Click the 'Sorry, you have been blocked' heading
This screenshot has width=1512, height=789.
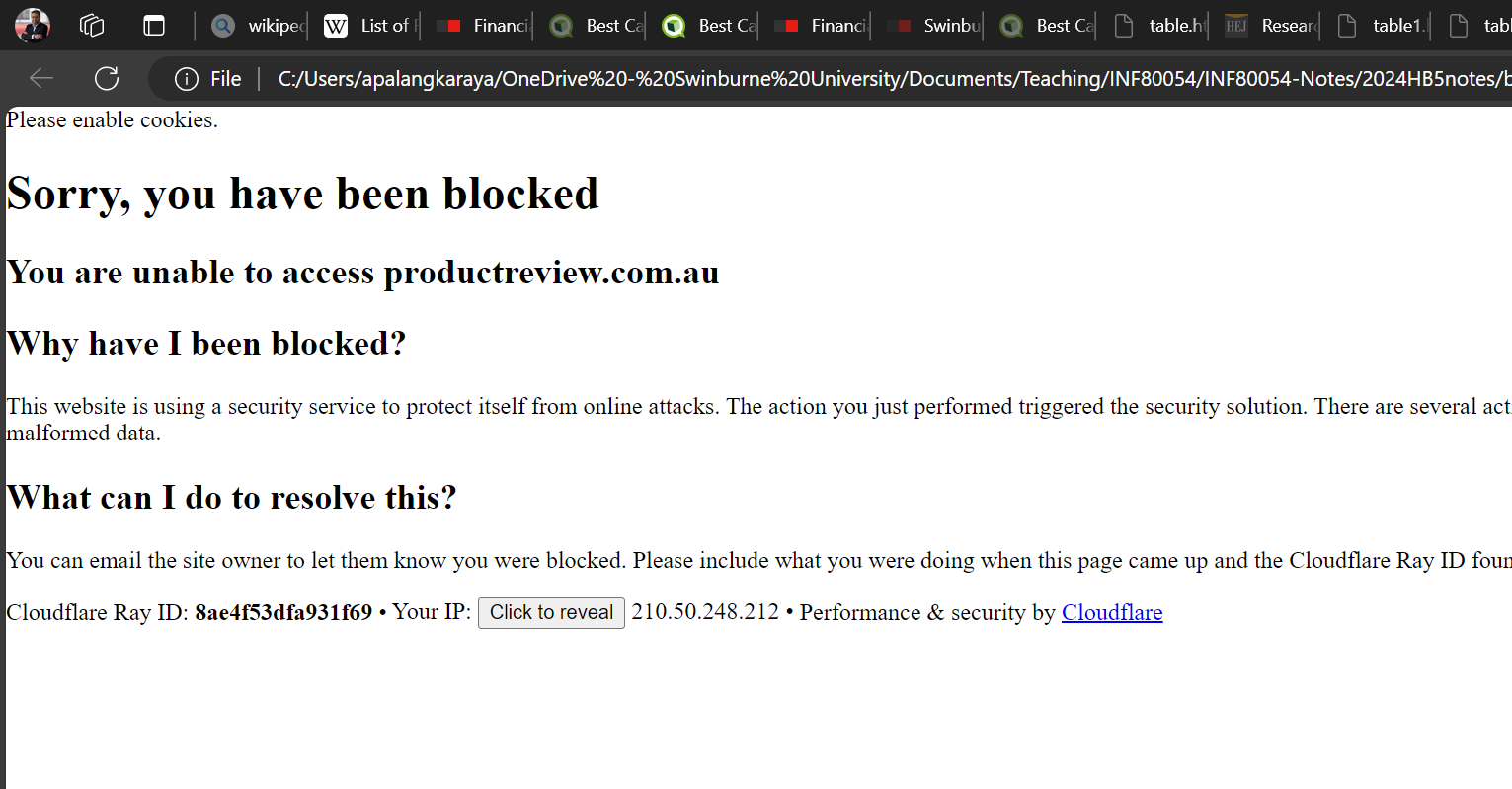302,195
